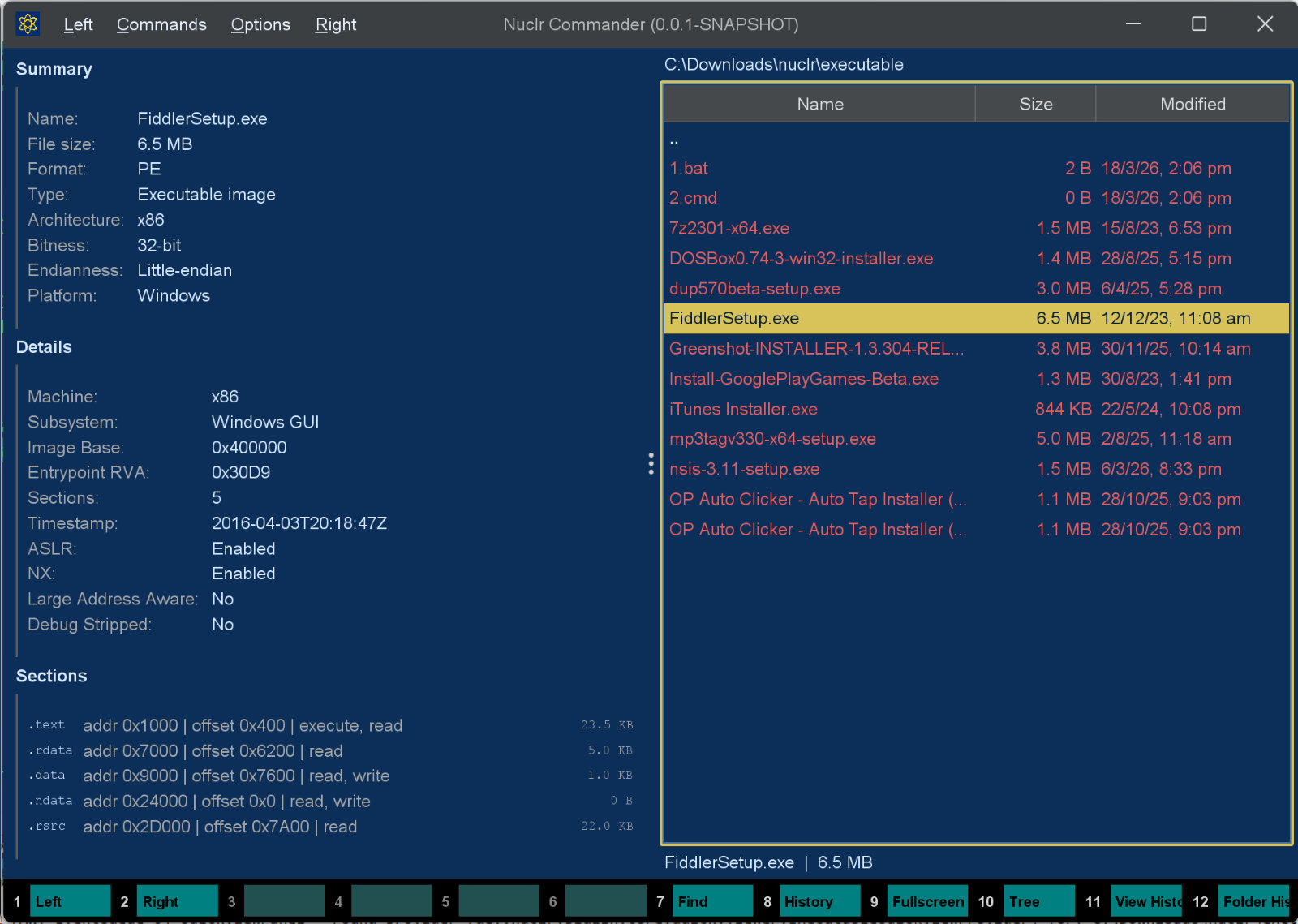Viewport: 1298px width, 924px height.
Task: Click function key 7 Find button
Action: [x=712, y=901]
